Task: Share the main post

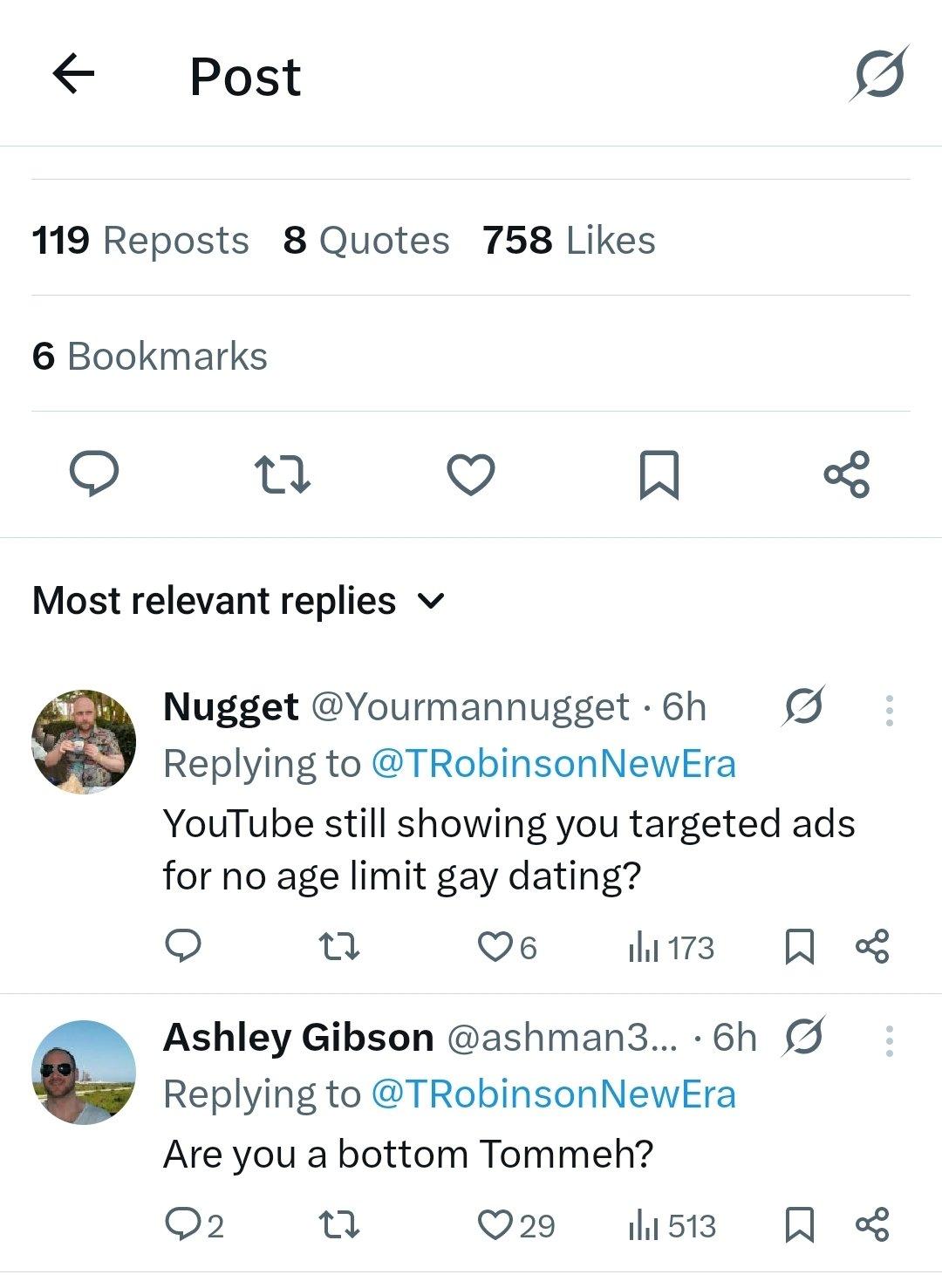Action: point(846,474)
